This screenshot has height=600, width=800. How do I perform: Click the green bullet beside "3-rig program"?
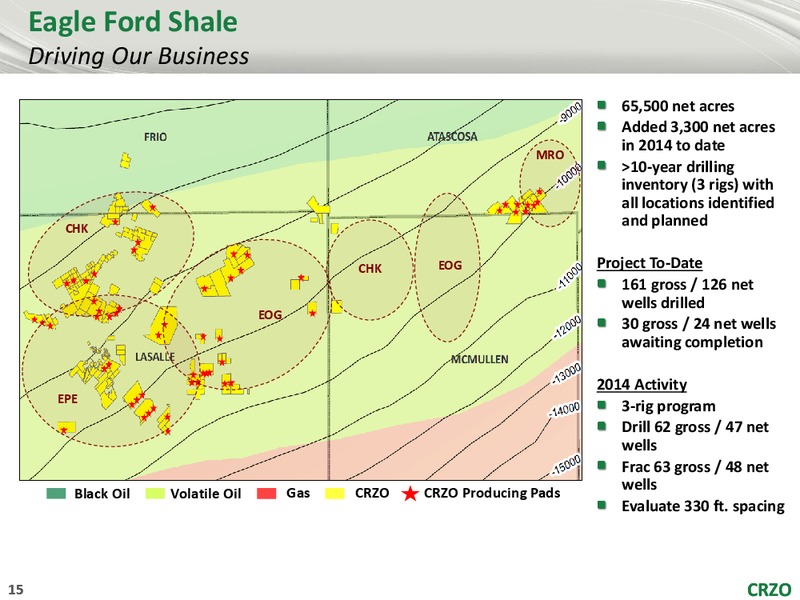coord(602,405)
